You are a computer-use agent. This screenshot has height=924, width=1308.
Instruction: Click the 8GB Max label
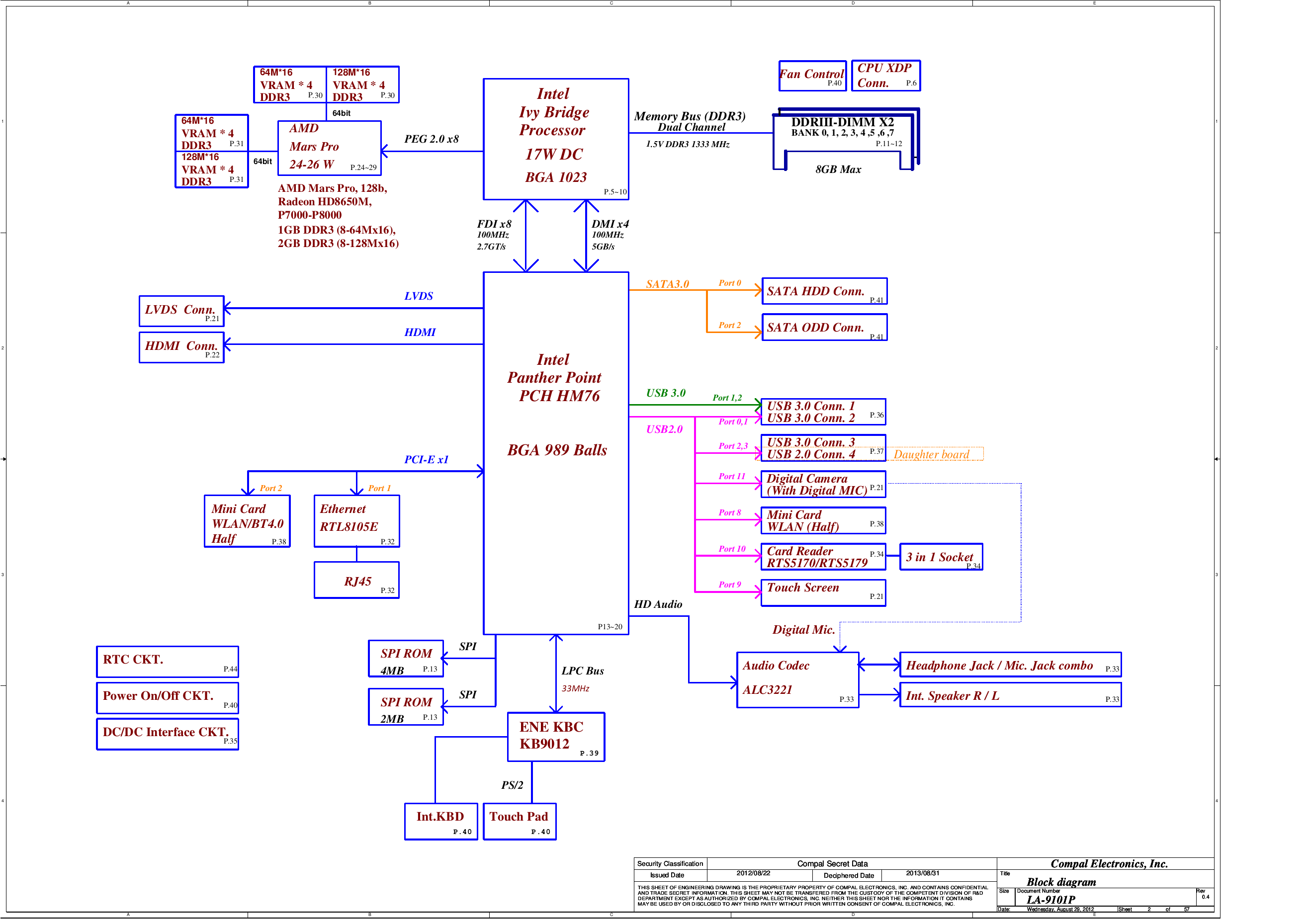point(838,169)
